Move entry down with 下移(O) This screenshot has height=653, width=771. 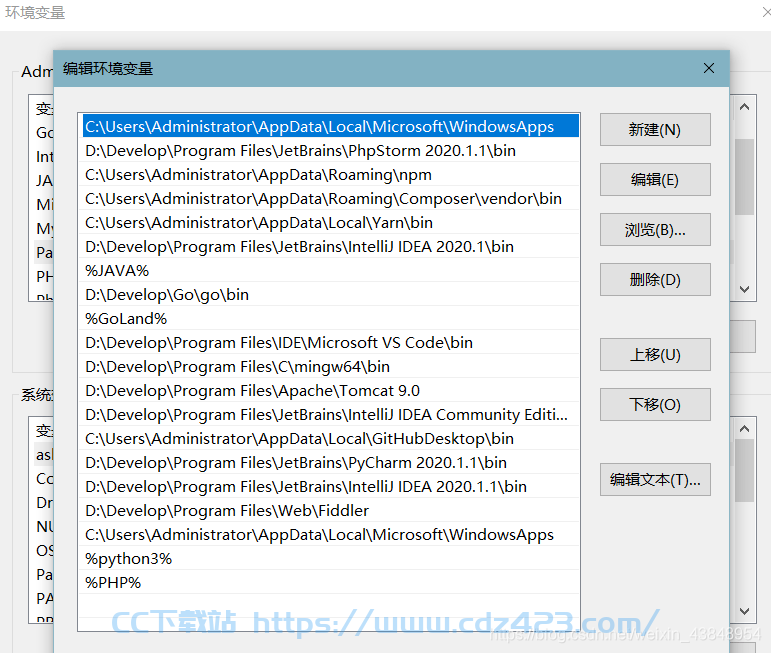click(655, 405)
